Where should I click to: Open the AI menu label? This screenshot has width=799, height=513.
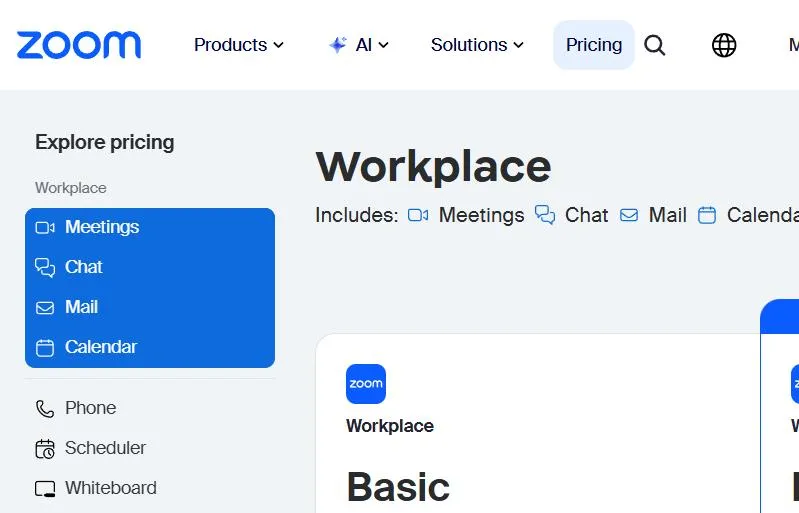pos(364,45)
